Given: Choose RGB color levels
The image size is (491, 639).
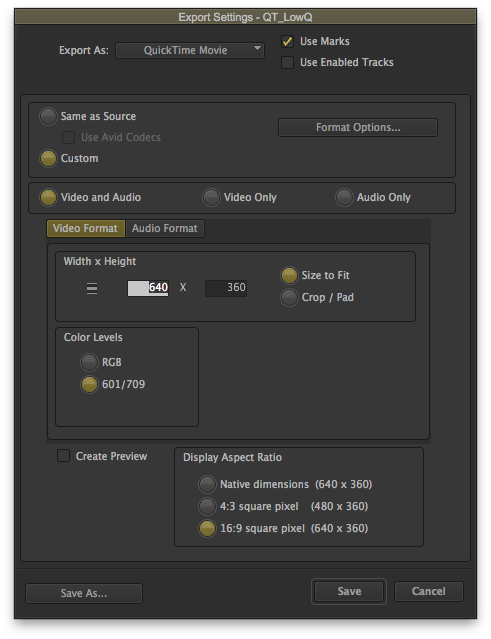Looking at the screenshot, I should [89, 362].
